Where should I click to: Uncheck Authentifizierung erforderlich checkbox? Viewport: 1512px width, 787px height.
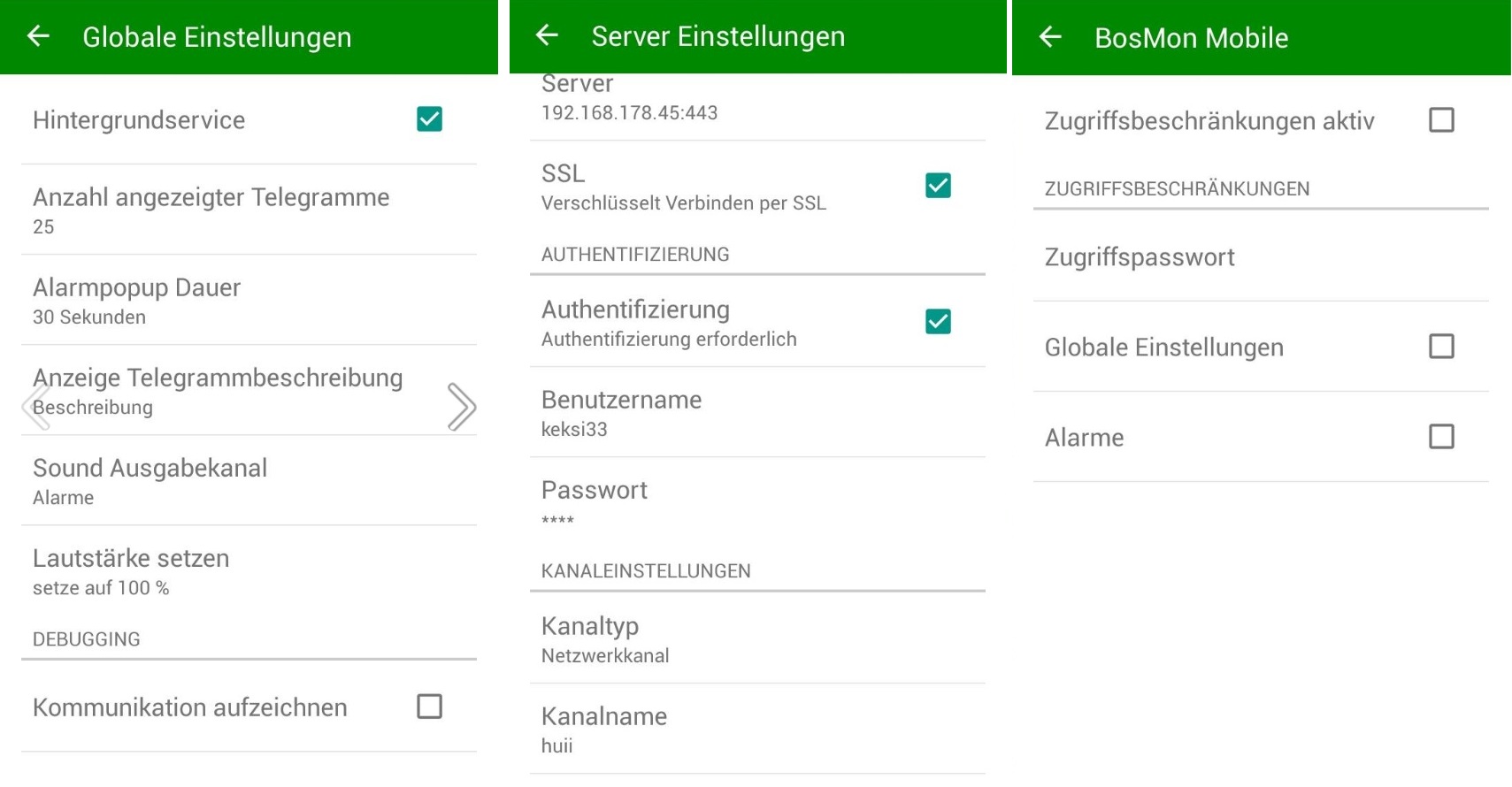tap(938, 322)
